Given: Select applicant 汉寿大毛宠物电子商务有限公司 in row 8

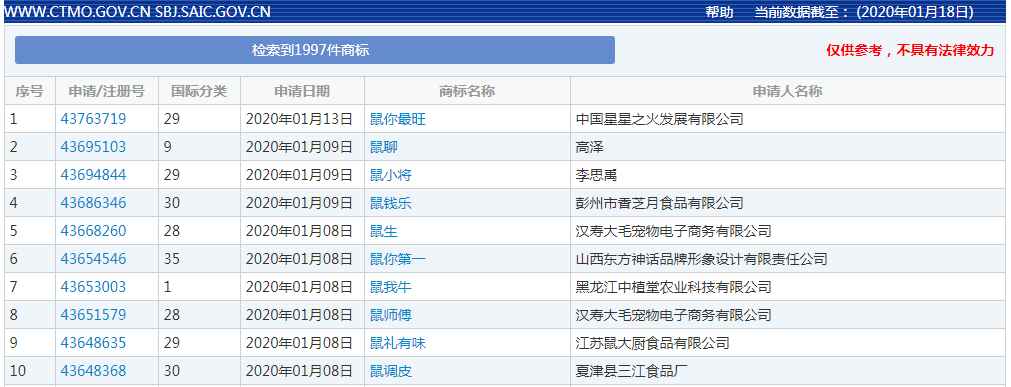Looking at the screenshot, I should (673, 315).
